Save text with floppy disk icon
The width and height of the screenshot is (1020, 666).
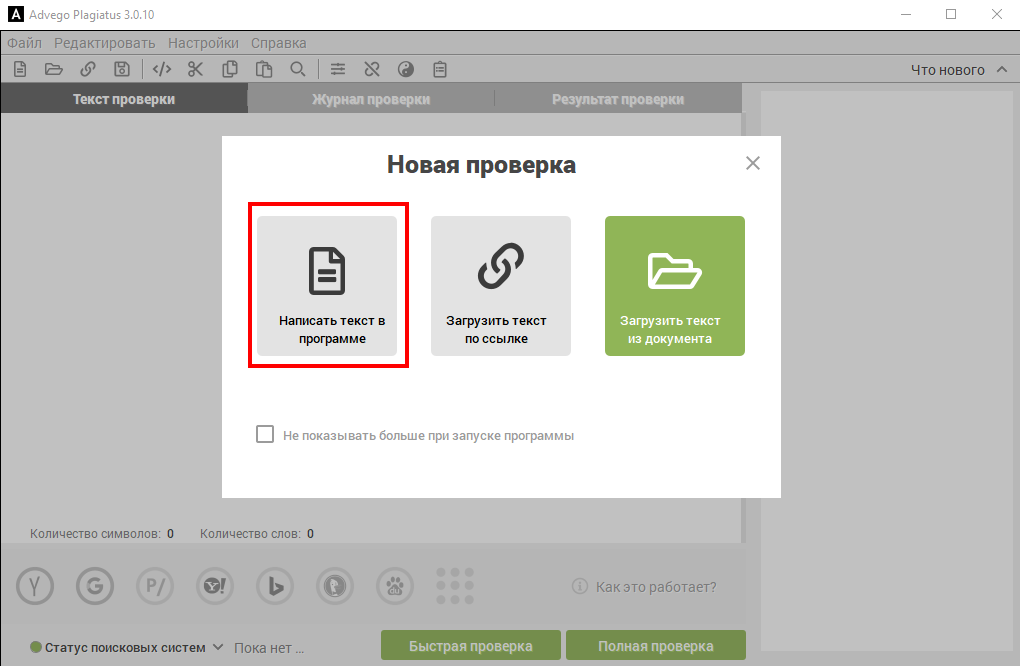click(x=122, y=69)
